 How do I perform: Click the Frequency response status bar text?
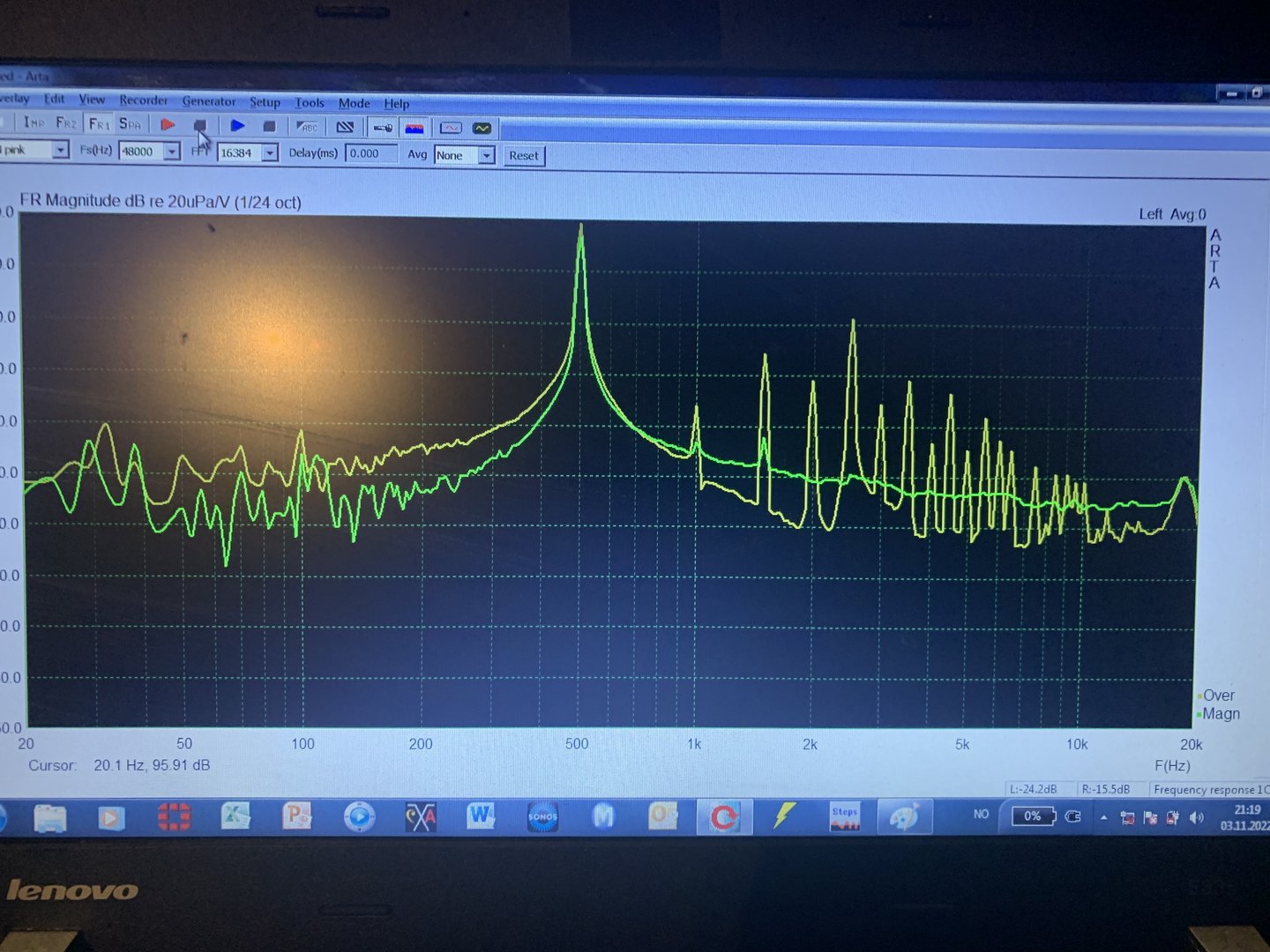click(x=1211, y=790)
